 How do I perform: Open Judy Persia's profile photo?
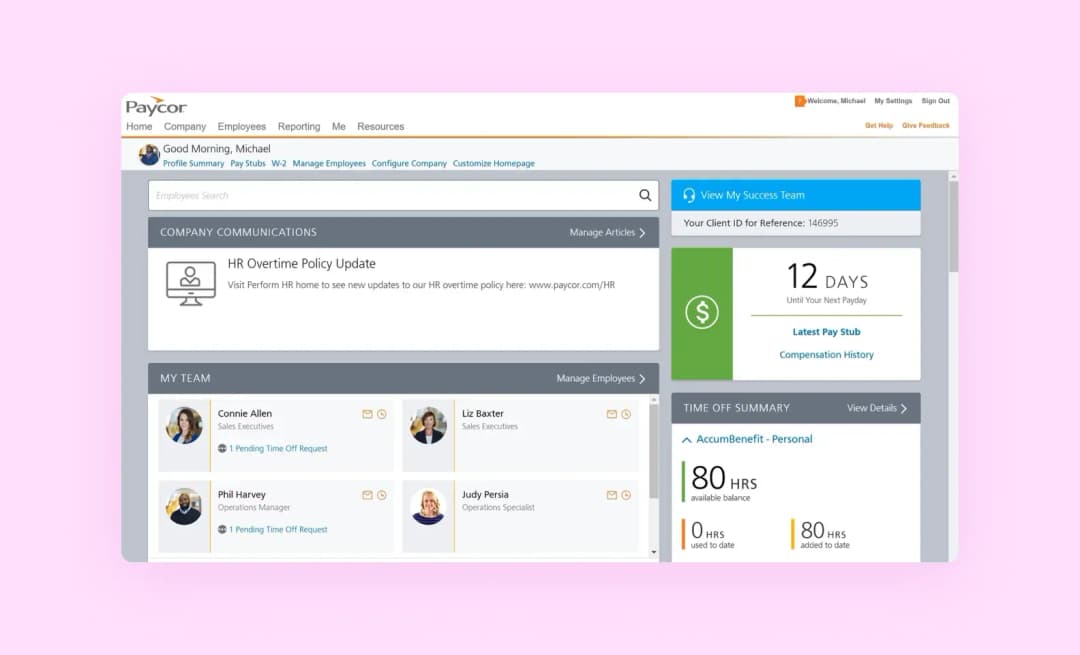pyautogui.click(x=428, y=506)
